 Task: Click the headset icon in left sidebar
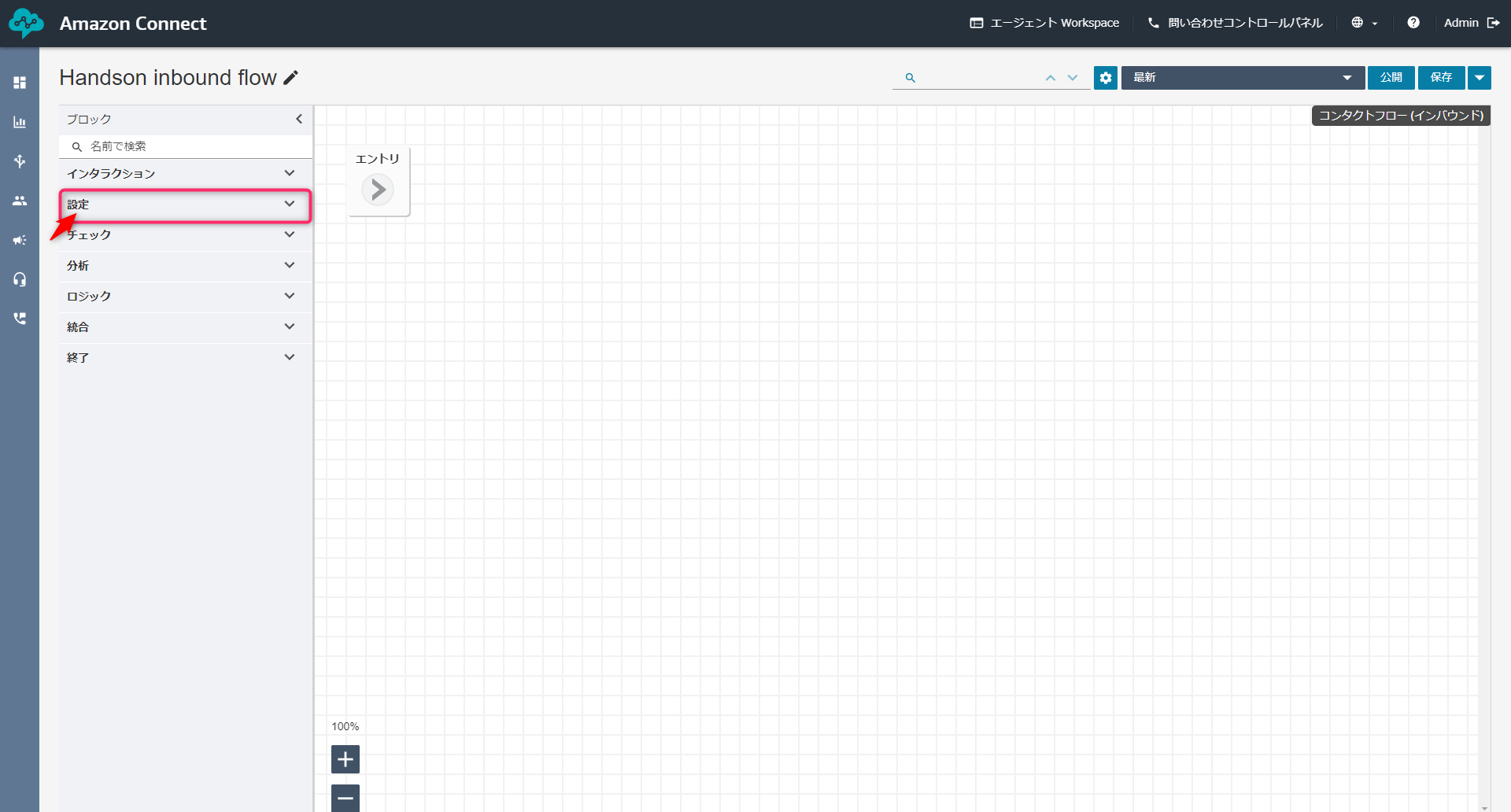click(x=20, y=279)
